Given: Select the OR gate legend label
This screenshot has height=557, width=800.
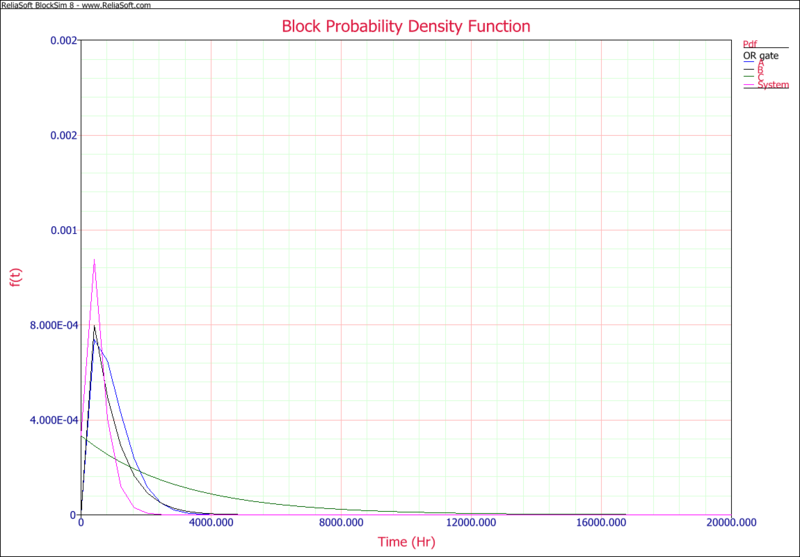Looking at the screenshot, I should (761, 56).
